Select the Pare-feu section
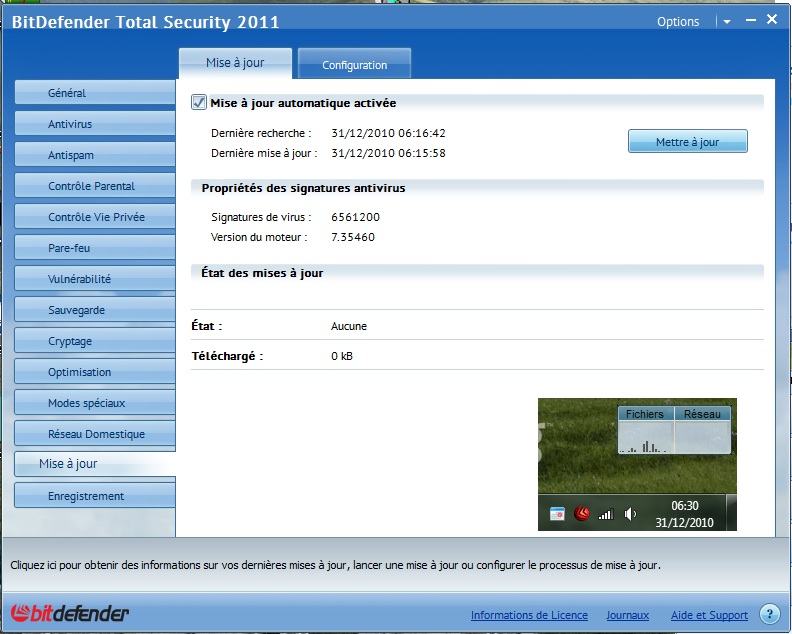 click(x=94, y=248)
